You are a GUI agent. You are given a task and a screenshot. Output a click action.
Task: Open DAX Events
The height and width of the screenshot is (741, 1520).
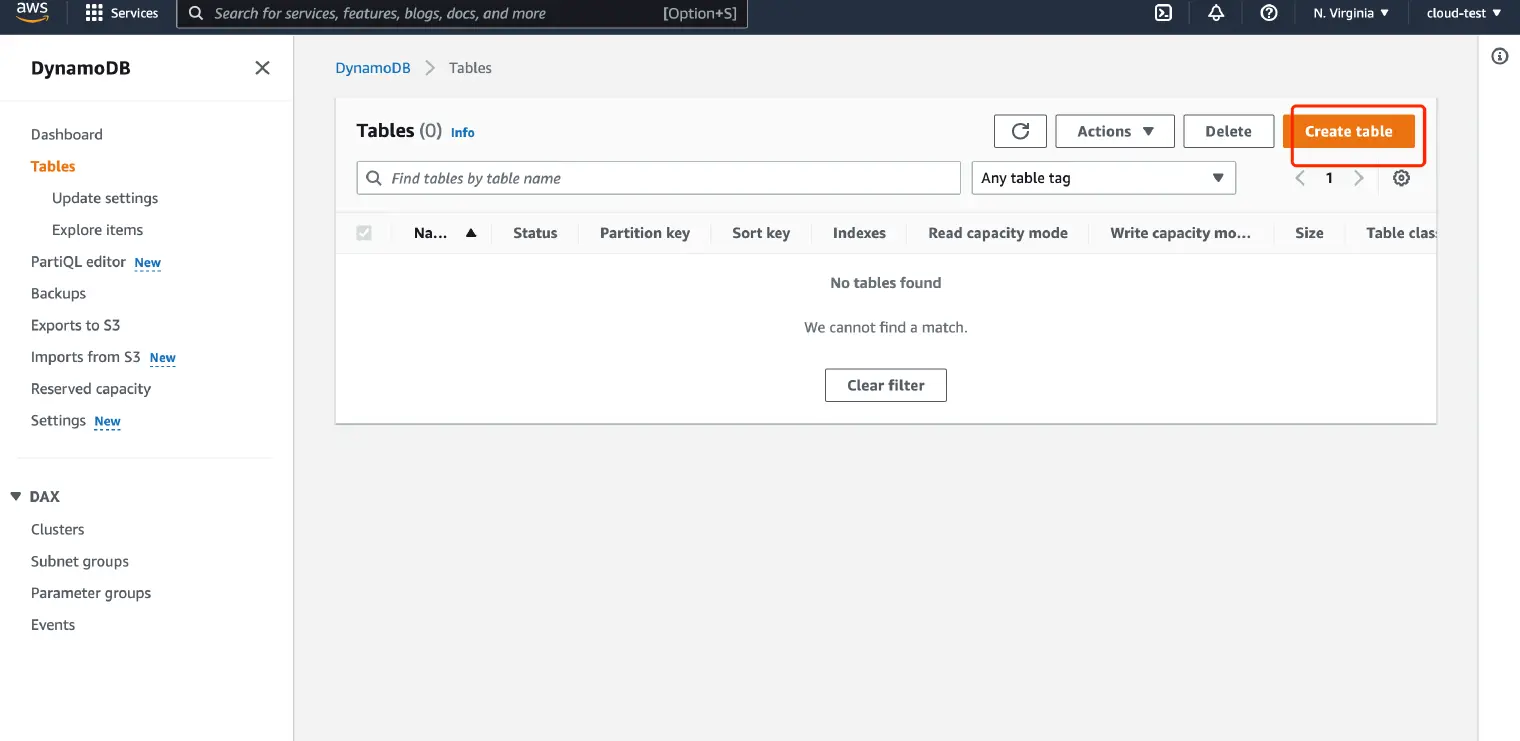pos(53,625)
